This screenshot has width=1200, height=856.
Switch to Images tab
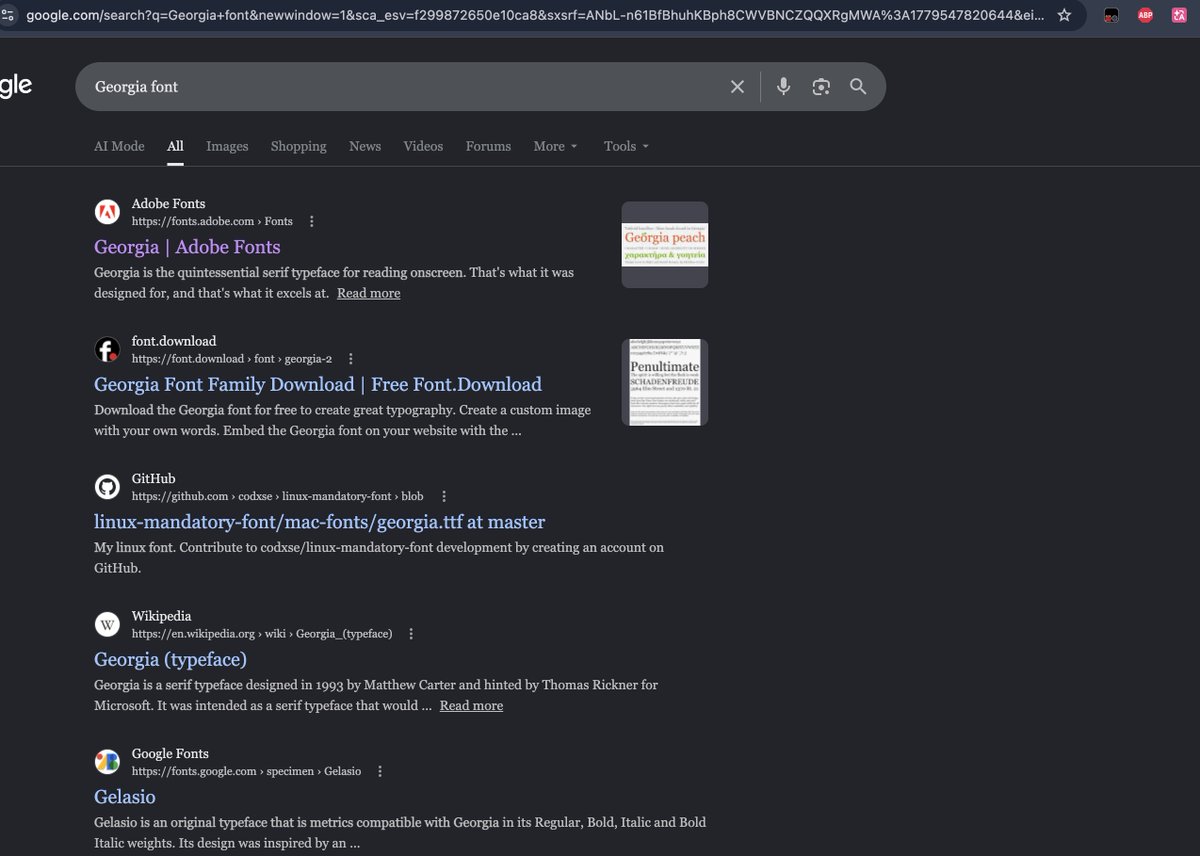tap(227, 146)
